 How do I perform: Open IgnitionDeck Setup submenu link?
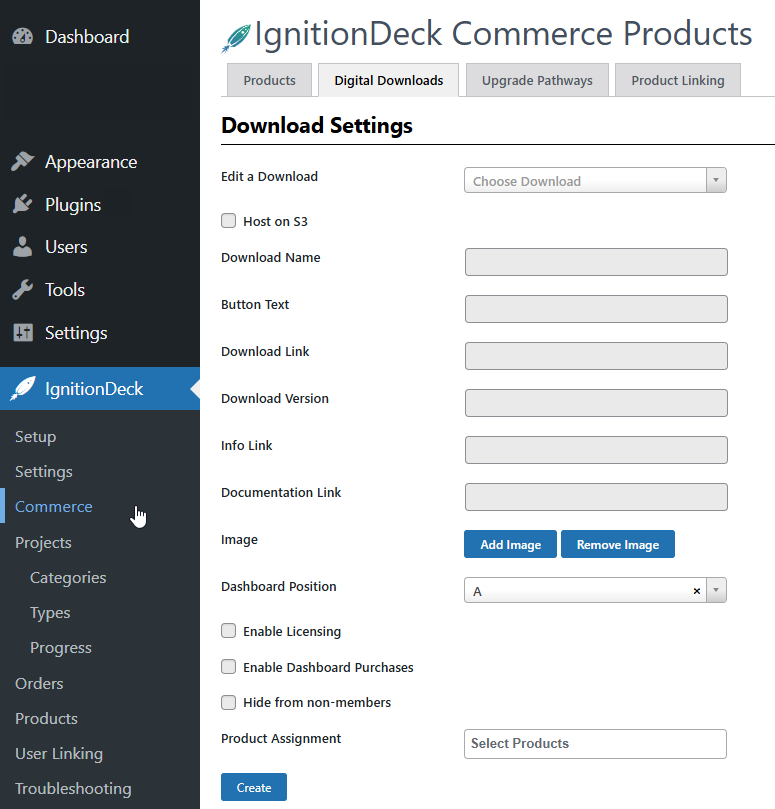pos(36,436)
